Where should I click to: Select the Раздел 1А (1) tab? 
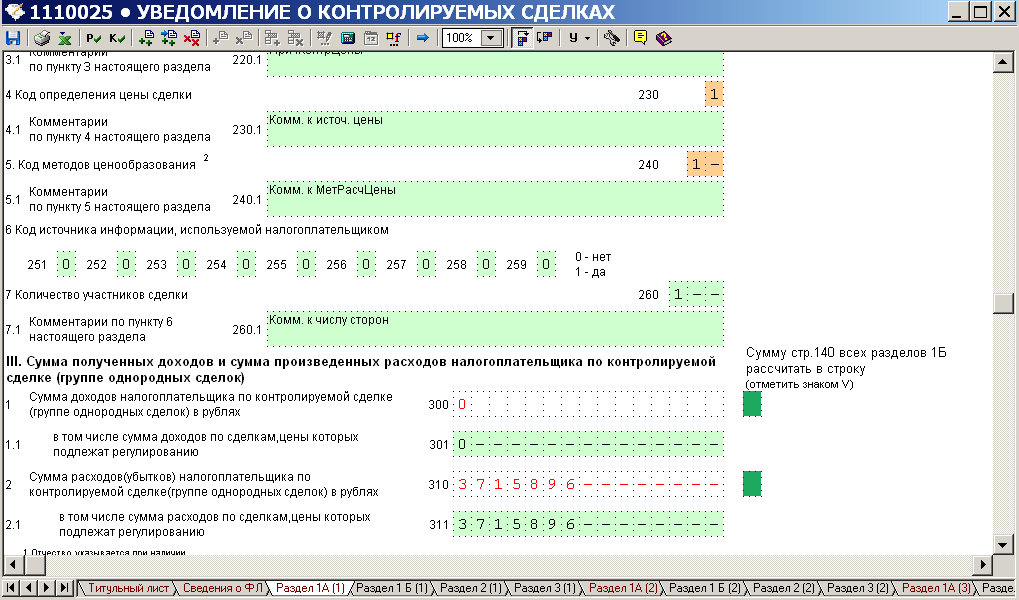point(310,588)
